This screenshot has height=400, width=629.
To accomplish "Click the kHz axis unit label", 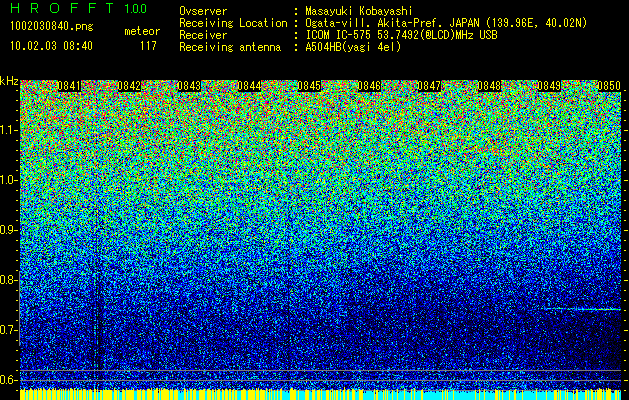I will pos(9,81).
